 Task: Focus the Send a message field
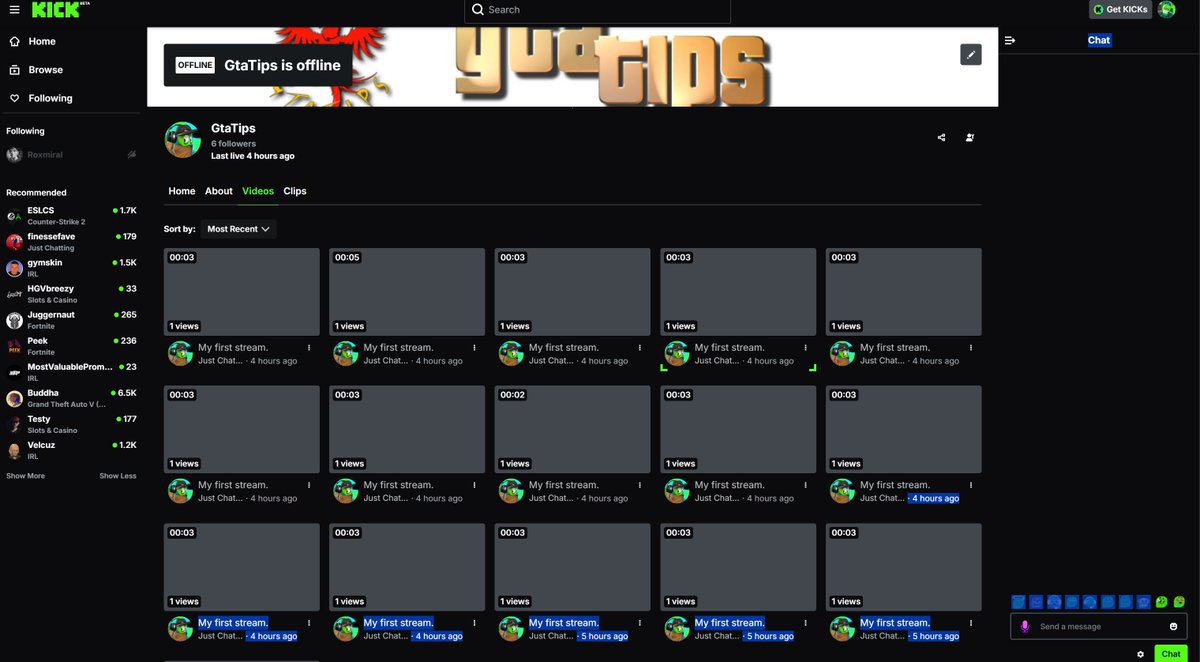point(1098,626)
